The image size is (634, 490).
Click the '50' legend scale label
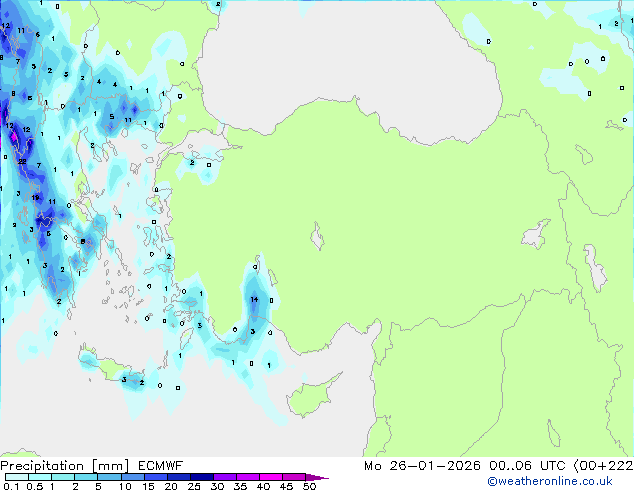(310, 486)
